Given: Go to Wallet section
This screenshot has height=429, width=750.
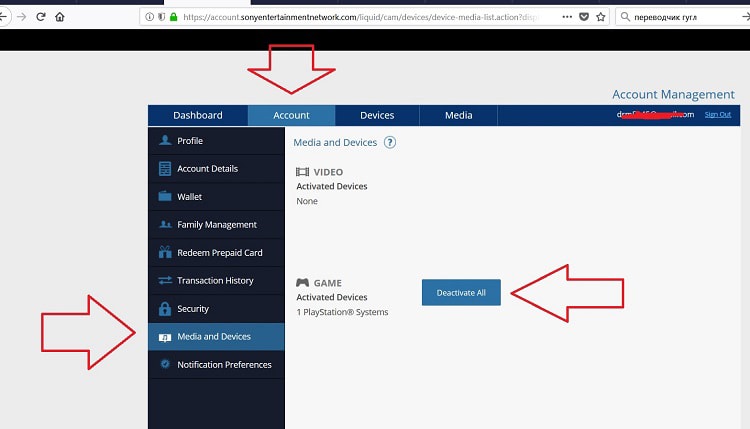Looking at the screenshot, I should (216, 197).
